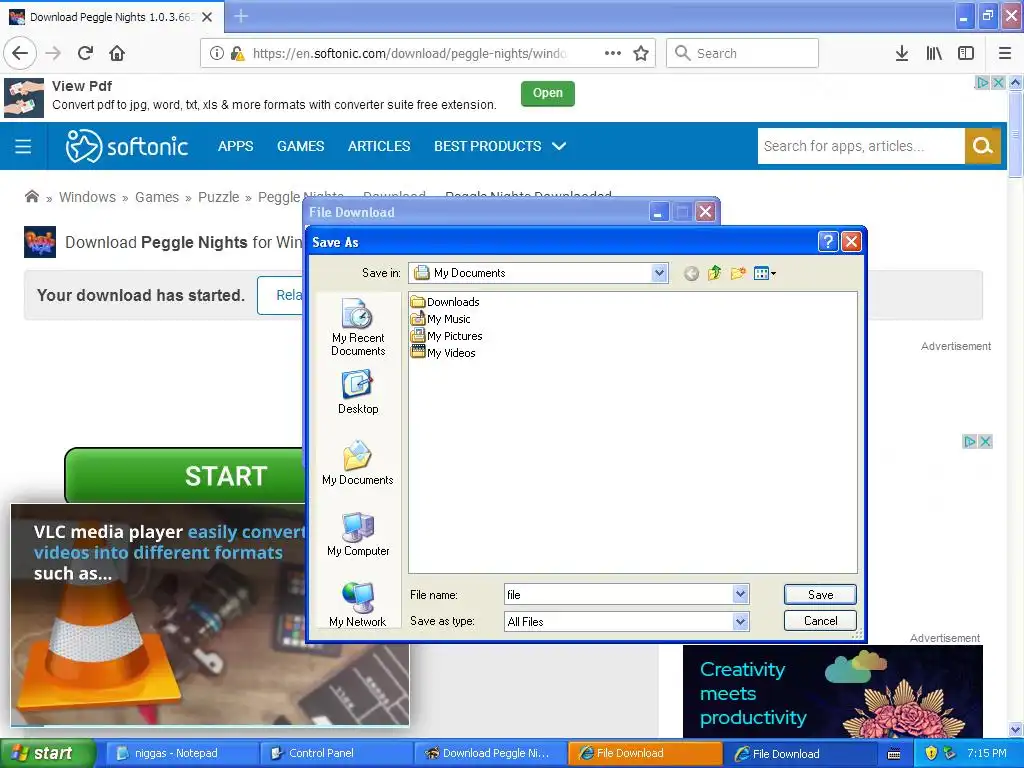Open the Games section on Softonic
The image size is (1024, 768).
pyautogui.click(x=300, y=146)
